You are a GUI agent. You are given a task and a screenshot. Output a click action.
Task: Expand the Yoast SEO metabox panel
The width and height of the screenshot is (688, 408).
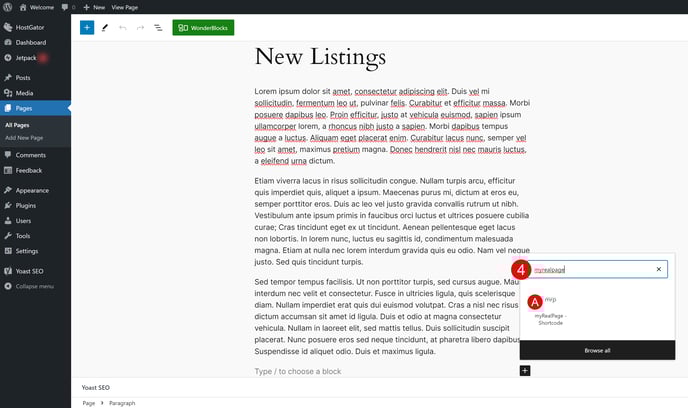coord(379,387)
